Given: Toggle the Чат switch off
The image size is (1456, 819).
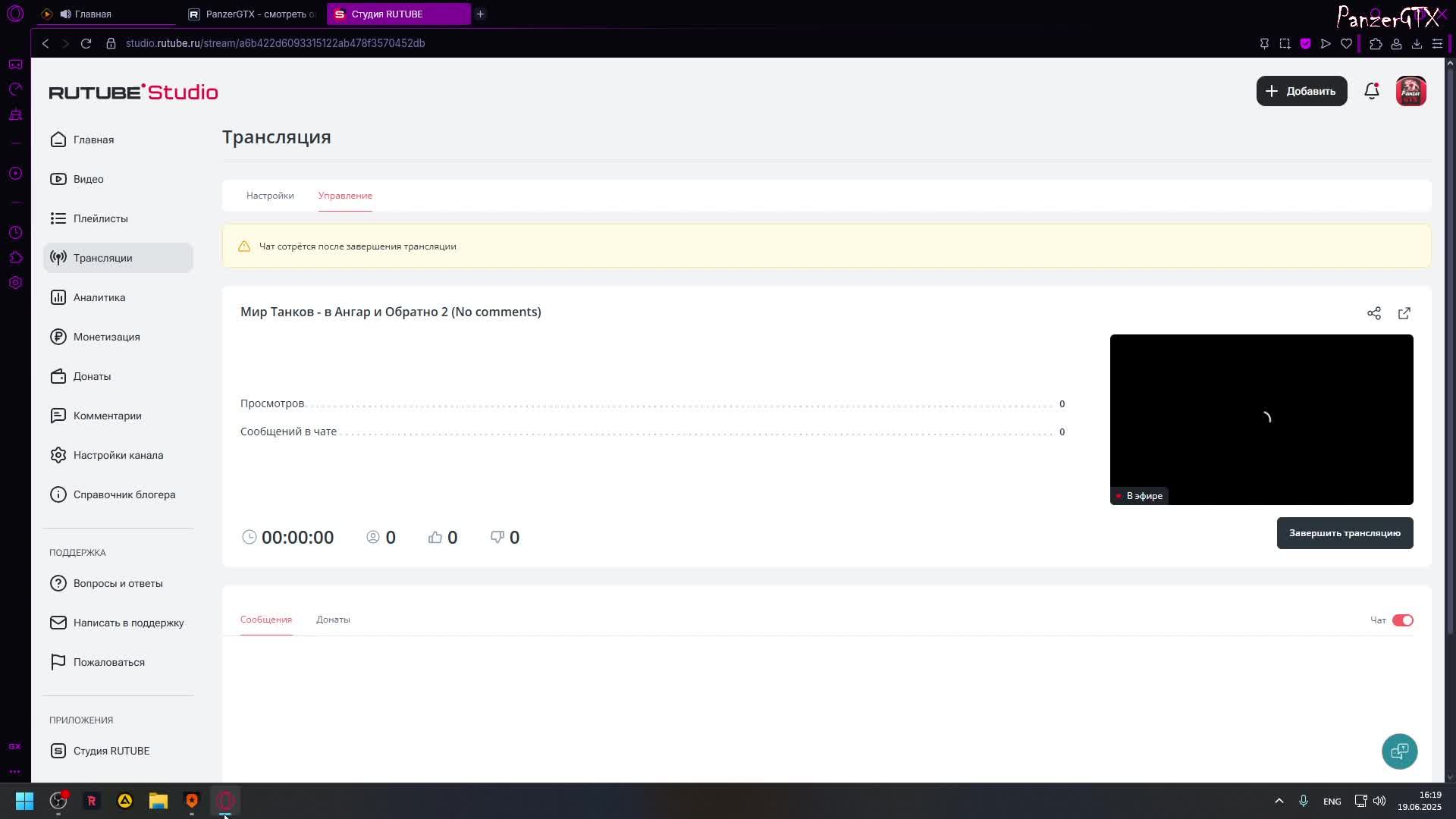Looking at the screenshot, I should (1402, 620).
